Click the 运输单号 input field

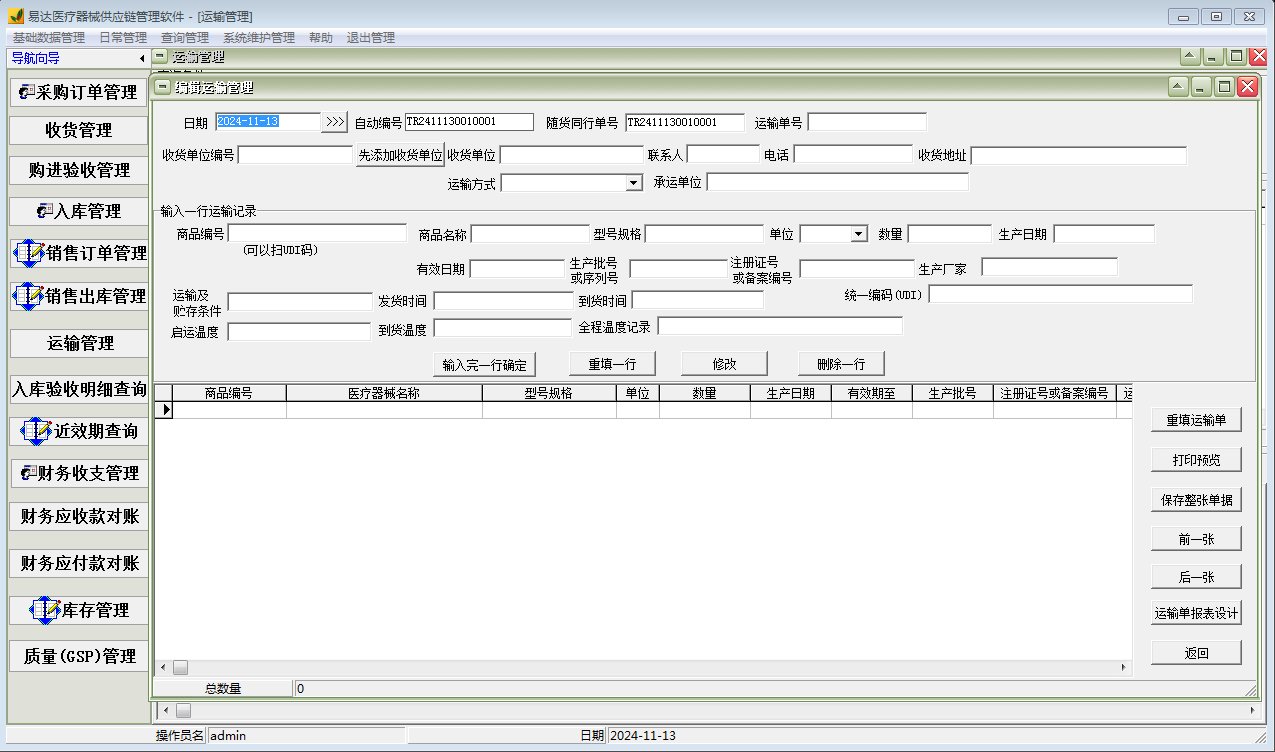click(x=867, y=122)
